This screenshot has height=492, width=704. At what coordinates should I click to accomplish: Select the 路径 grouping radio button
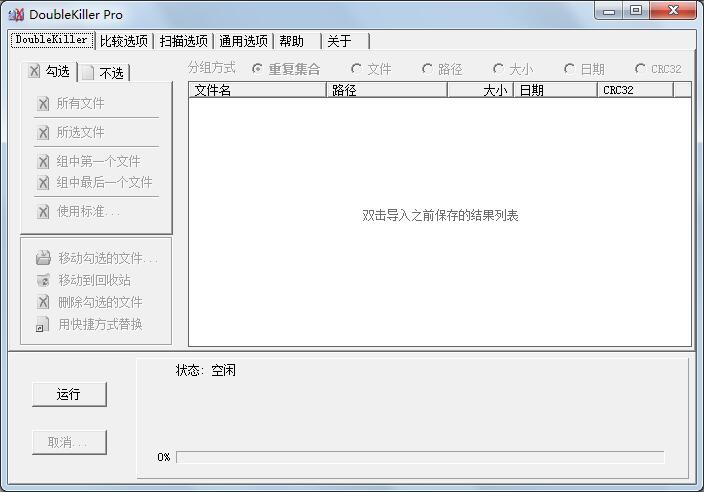click(x=427, y=69)
